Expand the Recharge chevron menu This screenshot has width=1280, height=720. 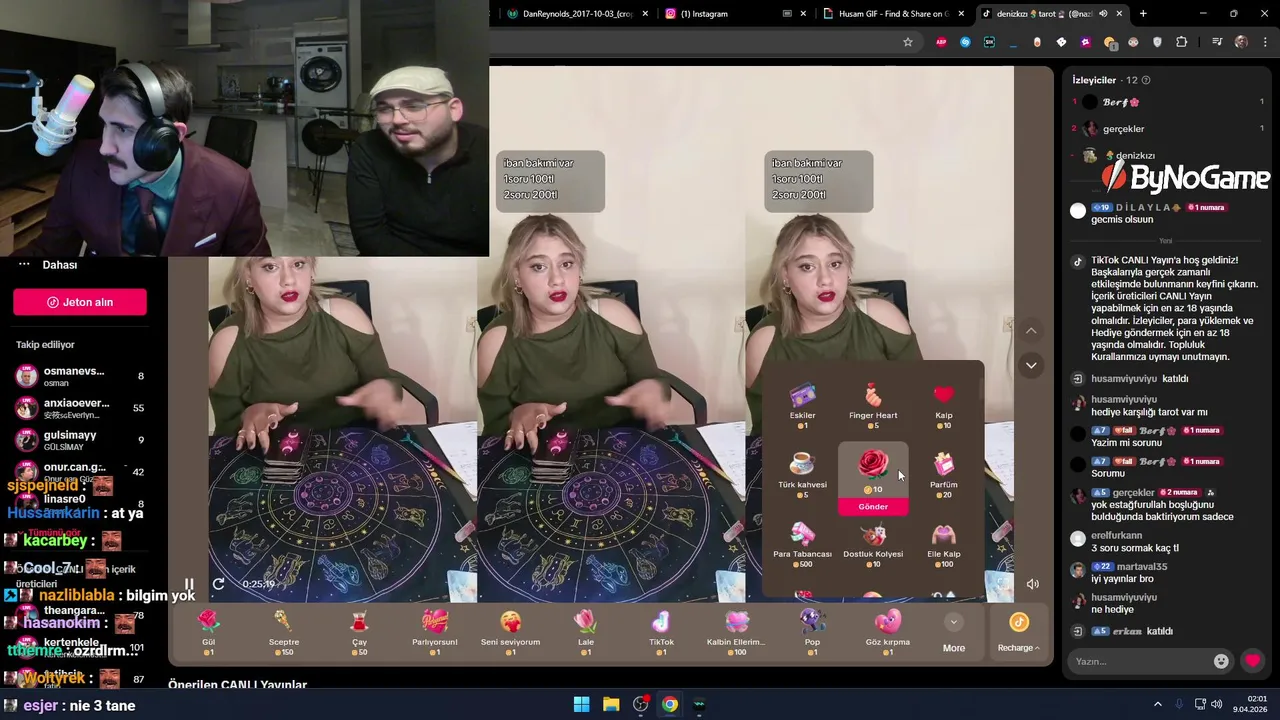(x=1037, y=648)
